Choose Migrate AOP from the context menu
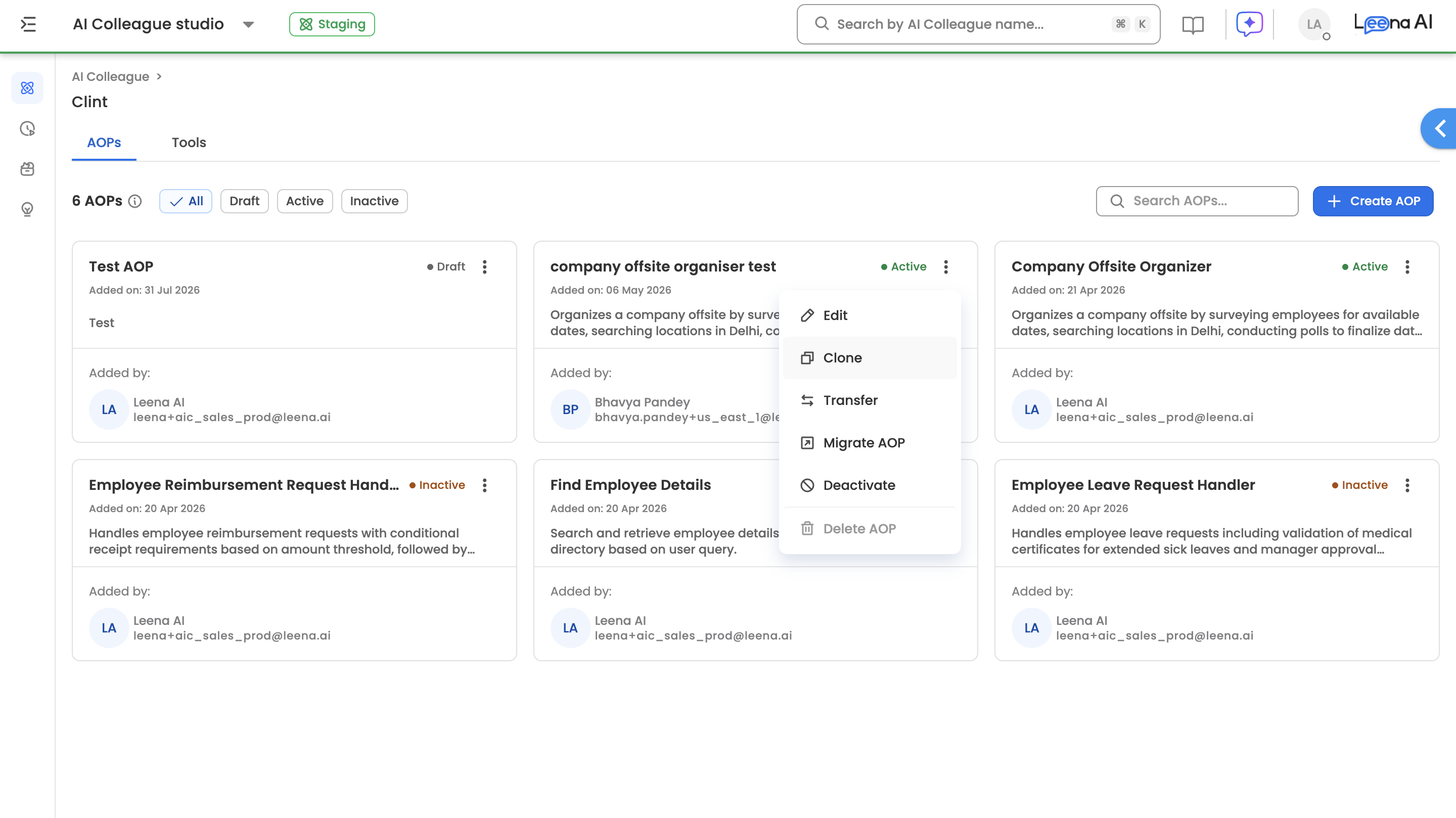1456x818 pixels. tap(870, 443)
